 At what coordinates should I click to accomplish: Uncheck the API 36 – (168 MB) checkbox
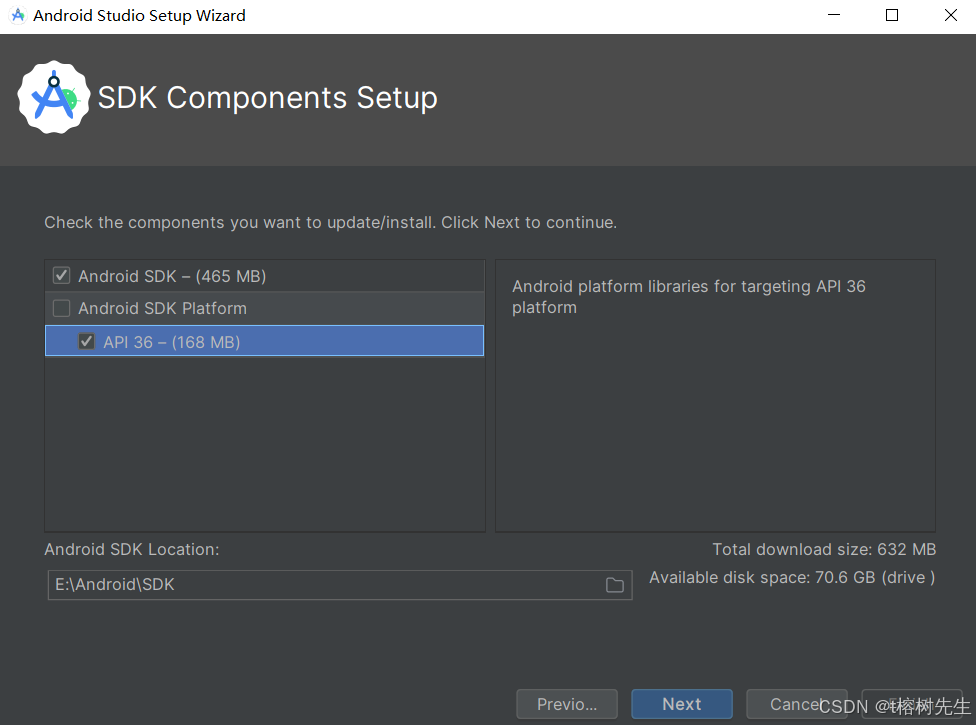pos(87,342)
